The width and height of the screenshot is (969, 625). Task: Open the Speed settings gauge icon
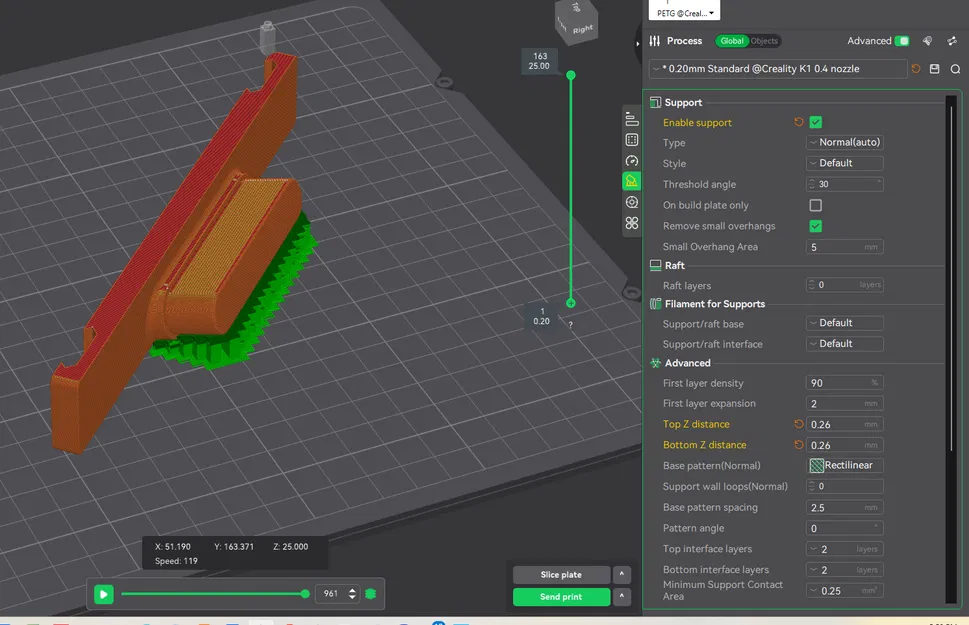tap(632, 161)
